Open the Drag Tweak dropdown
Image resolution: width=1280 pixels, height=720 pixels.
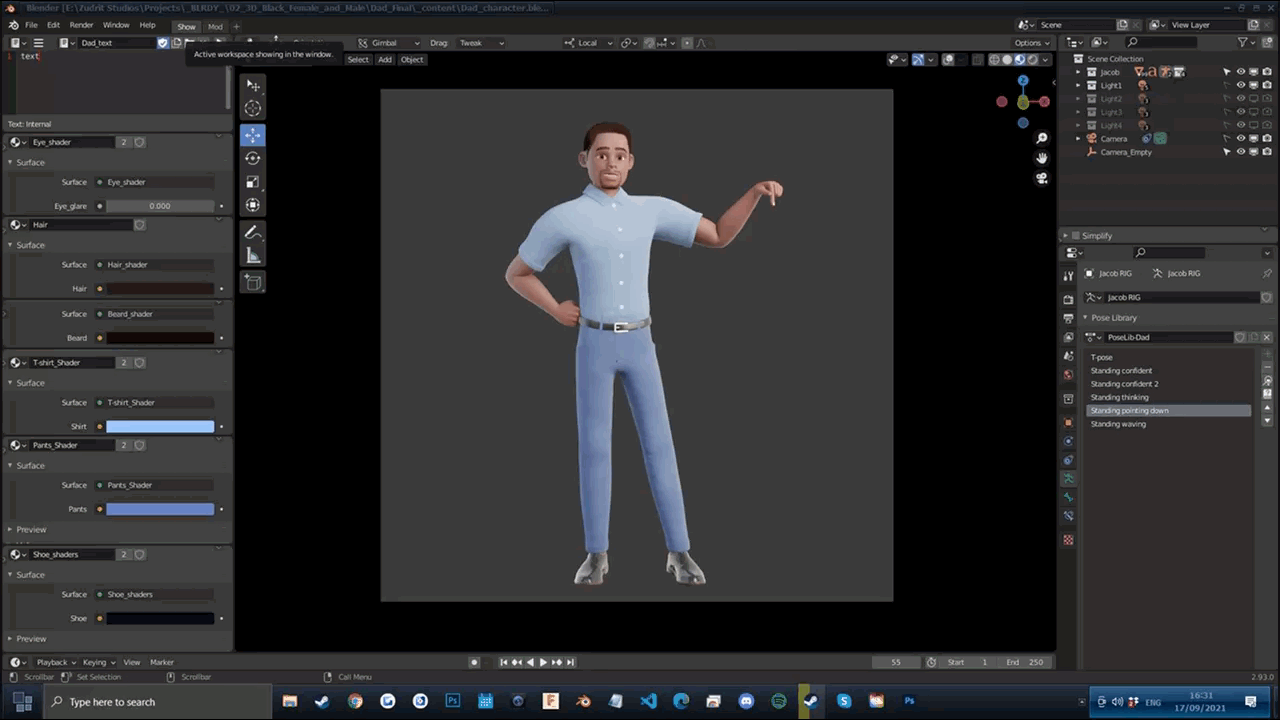tap(481, 43)
